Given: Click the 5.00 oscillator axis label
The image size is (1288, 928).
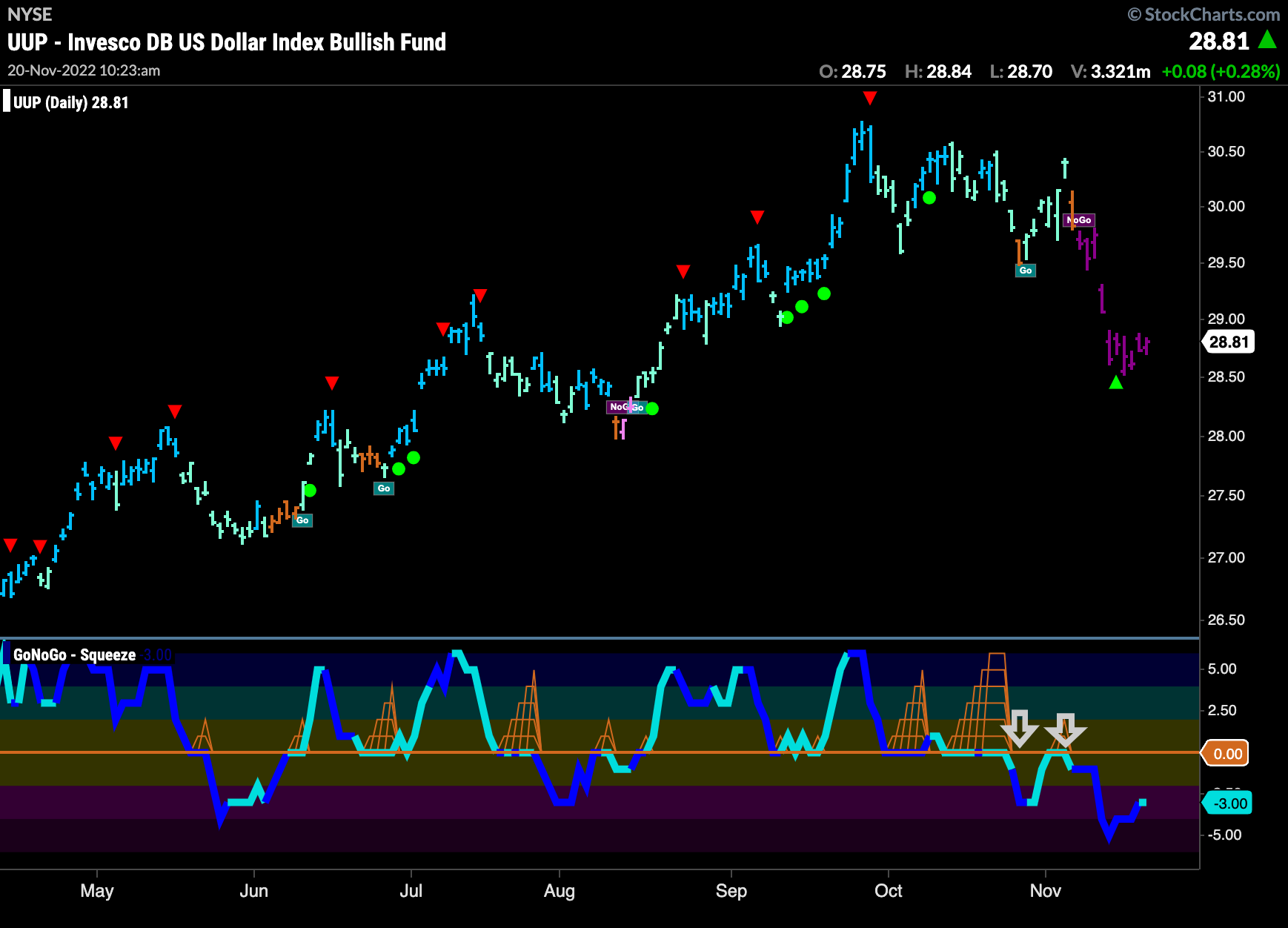Looking at the screenshot, I should tap(1222, 669).
